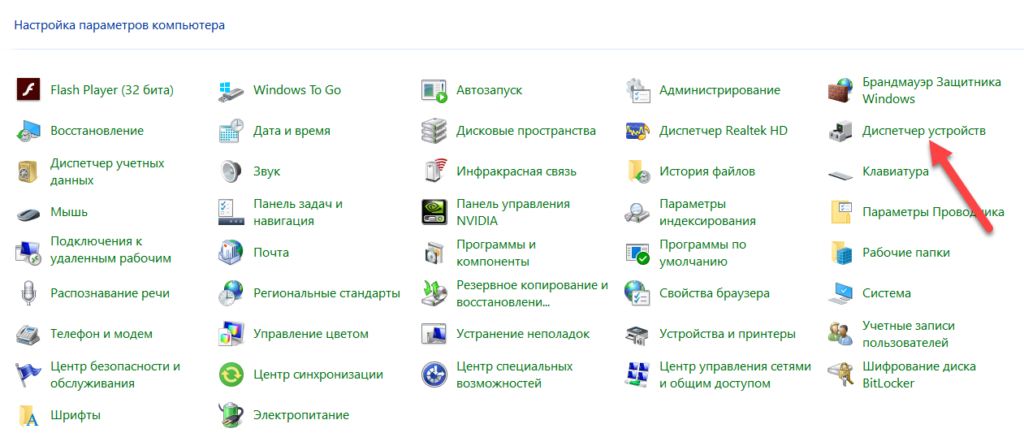The height and width of the screenshot is (446, 1024).
Task: Click the Распознавание речи microphone icon
Action: point(26,293)
